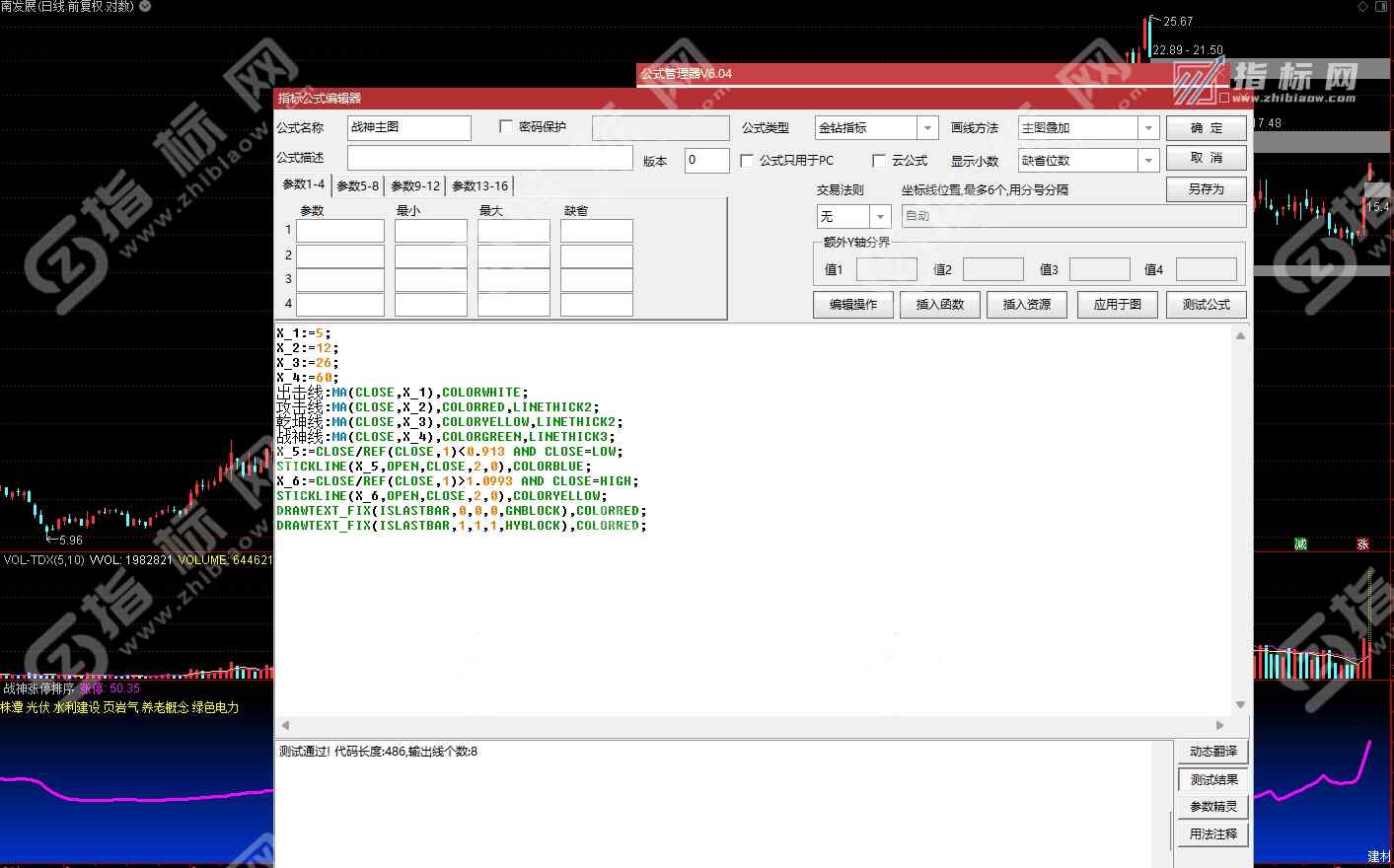1394x868 pixels.
Task: Click the 公式名称 input field
Action: coord(408,128)
